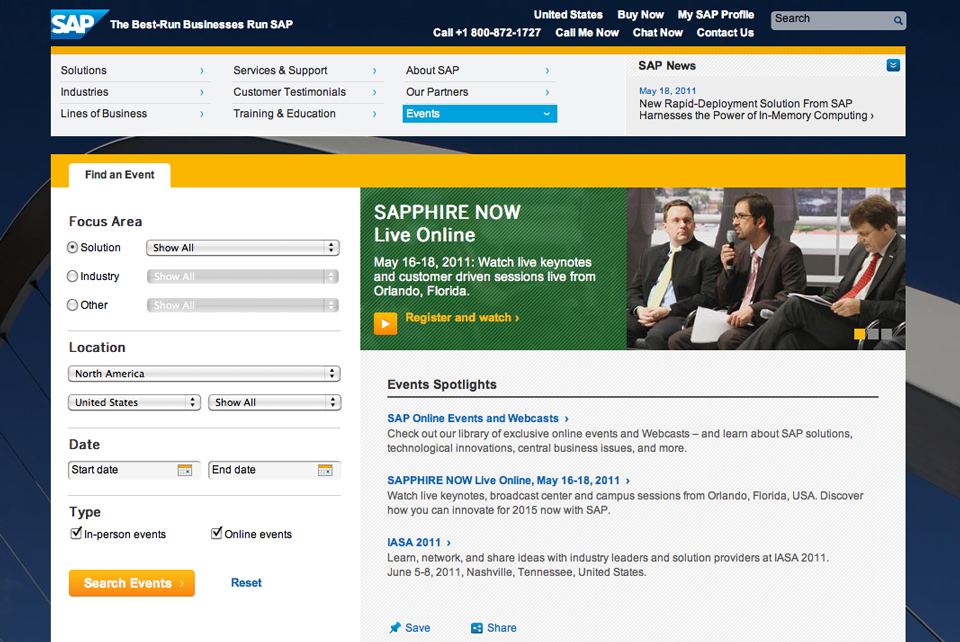The height and width of the screenshot is (642, 960).
Task: Click the SAP logo
Action: coord(80,24)
